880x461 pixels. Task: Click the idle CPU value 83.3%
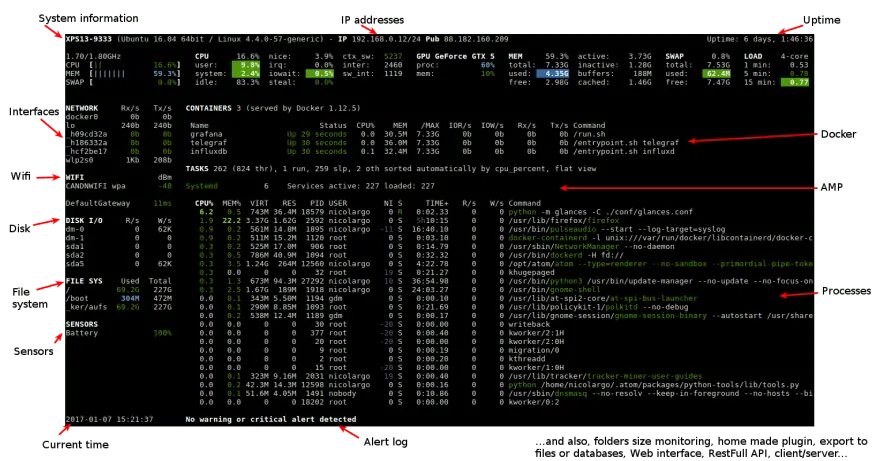[248, 82]
